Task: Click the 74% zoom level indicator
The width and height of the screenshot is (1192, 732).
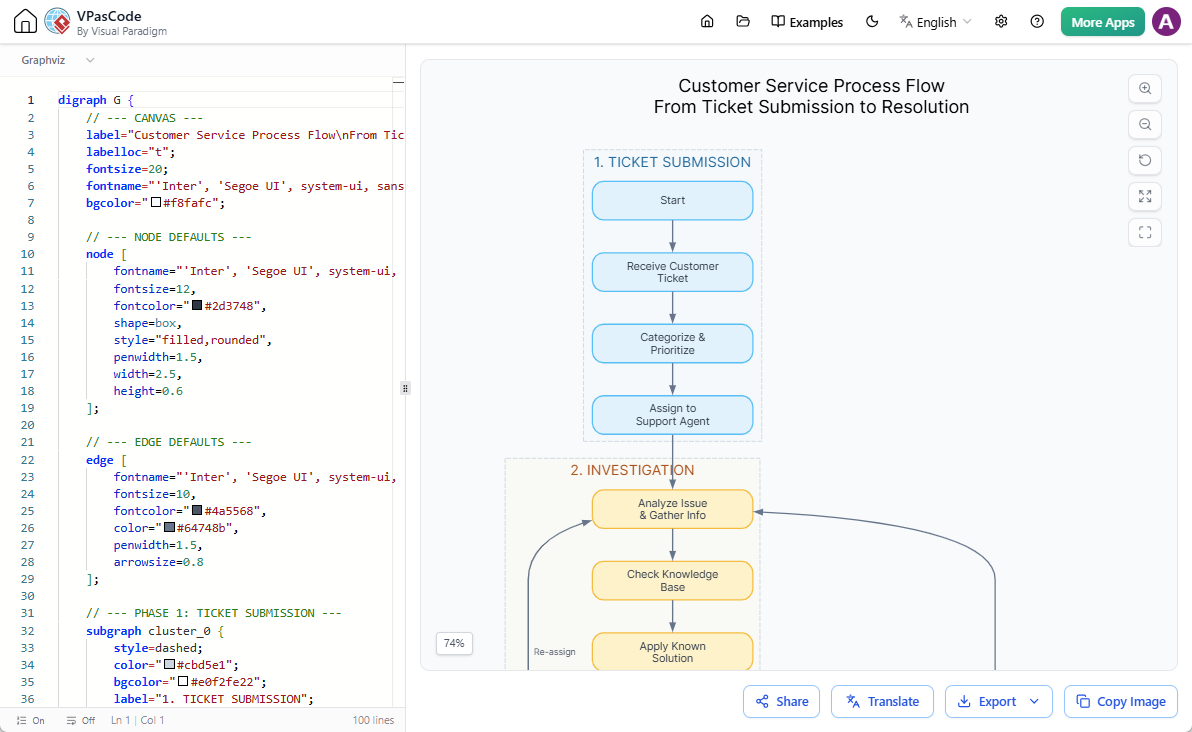Action: click(x=454, y=643)
